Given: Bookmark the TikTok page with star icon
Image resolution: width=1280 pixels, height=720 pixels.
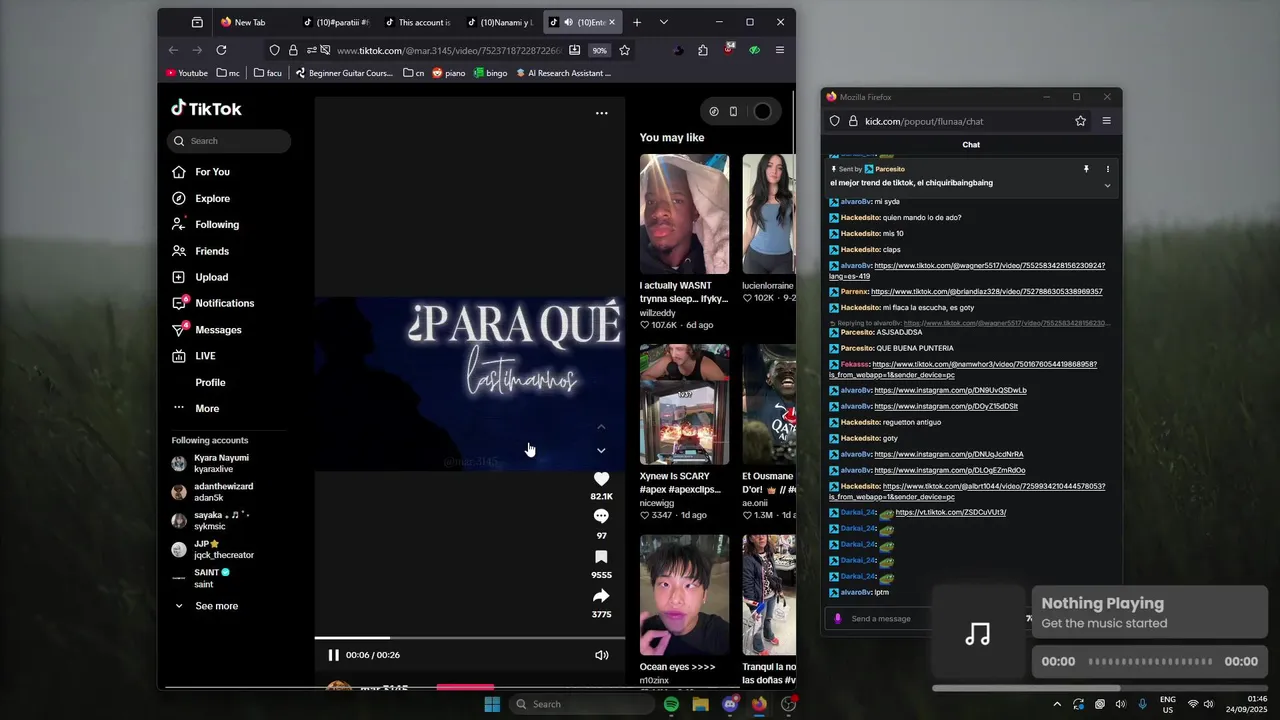Looking at the screenshot, I should click(624, 50).
